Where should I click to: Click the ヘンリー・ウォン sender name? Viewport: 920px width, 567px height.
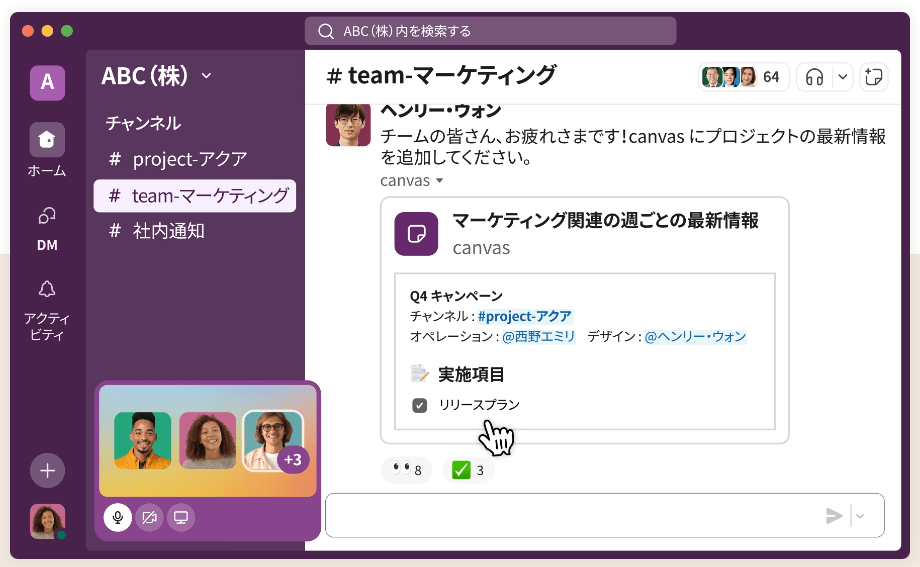[x=441, y=110]
